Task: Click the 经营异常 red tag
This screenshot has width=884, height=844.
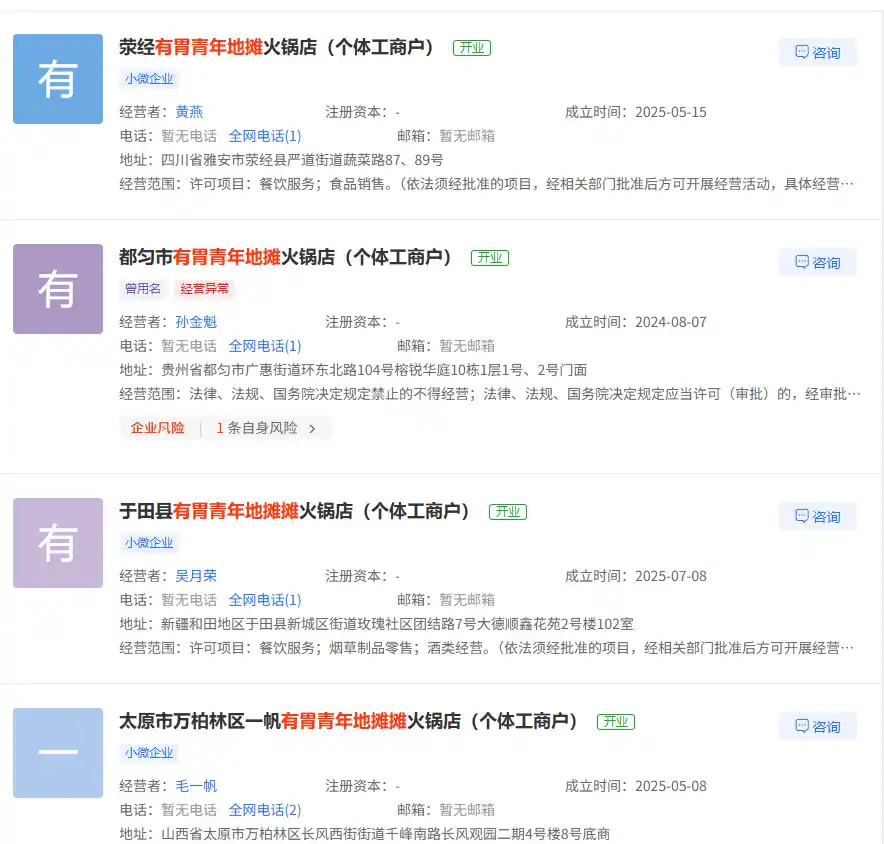Action: (x=205, y=289)
